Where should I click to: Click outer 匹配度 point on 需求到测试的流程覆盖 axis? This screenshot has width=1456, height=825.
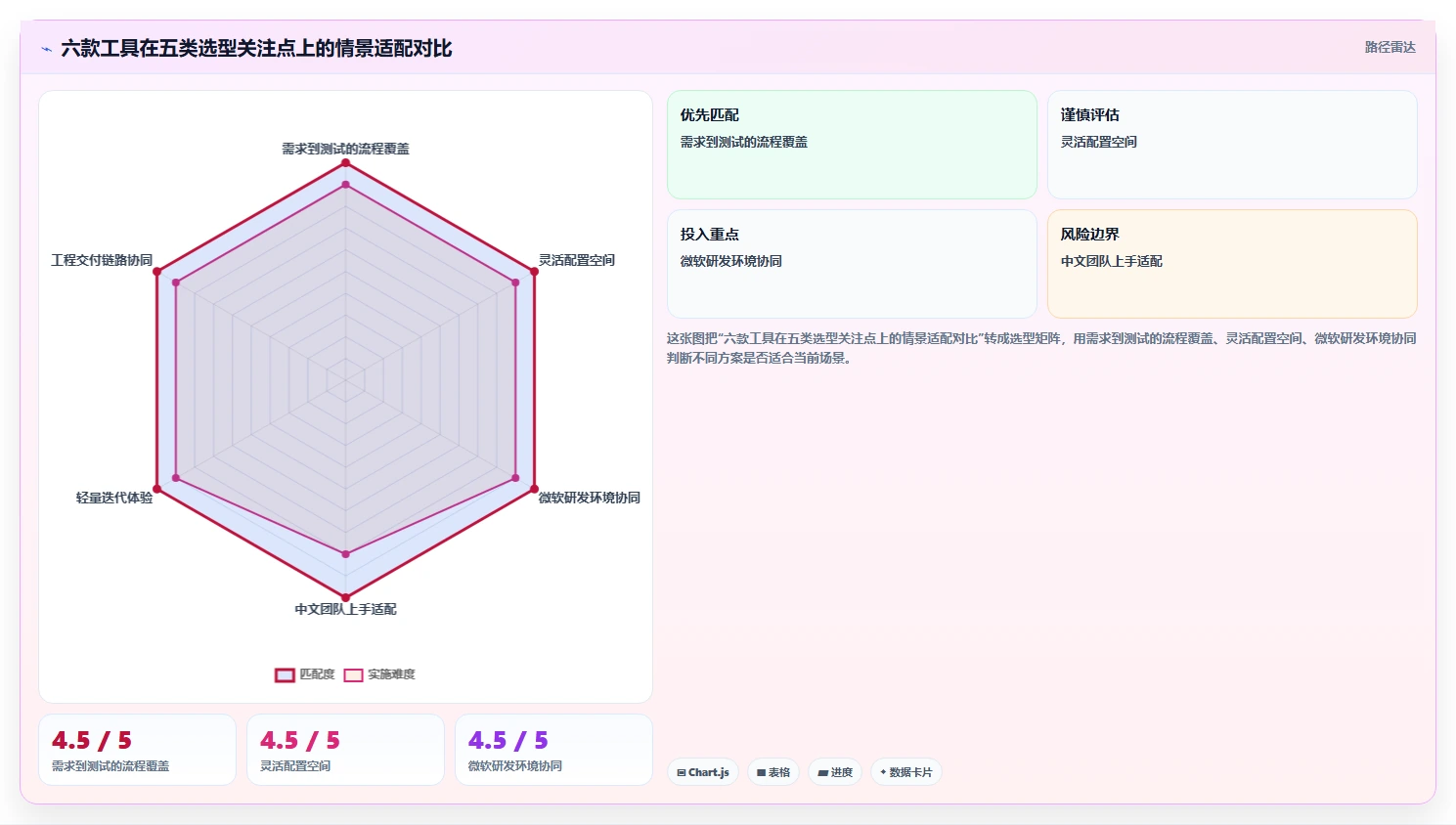pos(345,162)
